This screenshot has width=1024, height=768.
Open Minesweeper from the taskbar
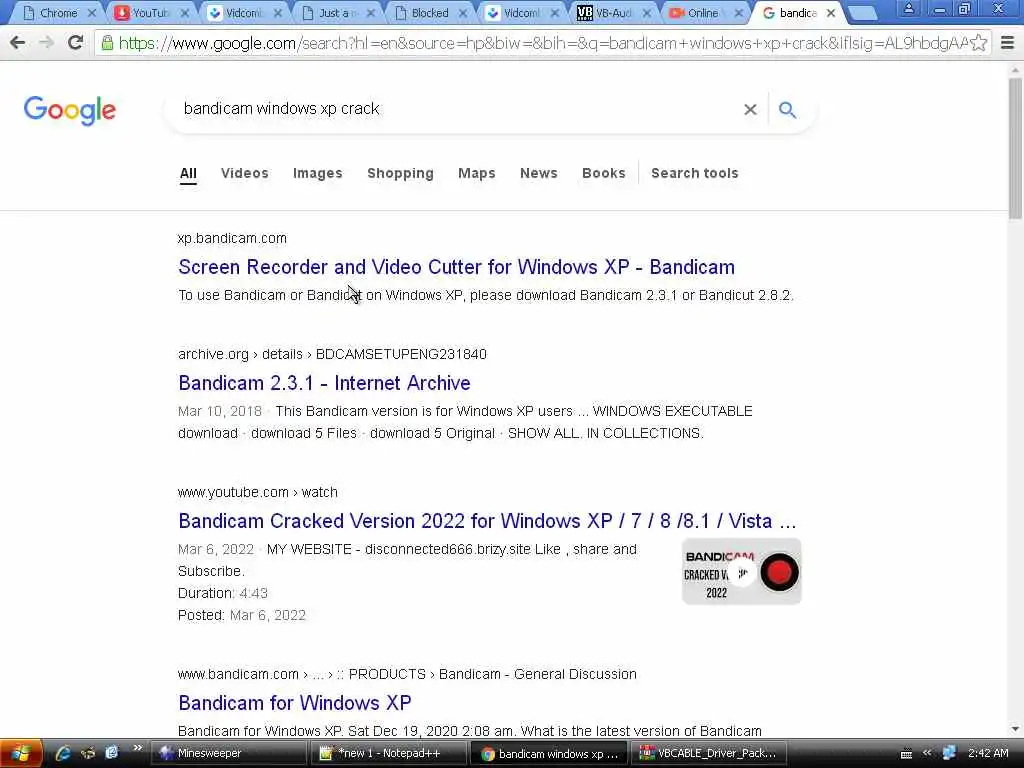coord(229,753)
